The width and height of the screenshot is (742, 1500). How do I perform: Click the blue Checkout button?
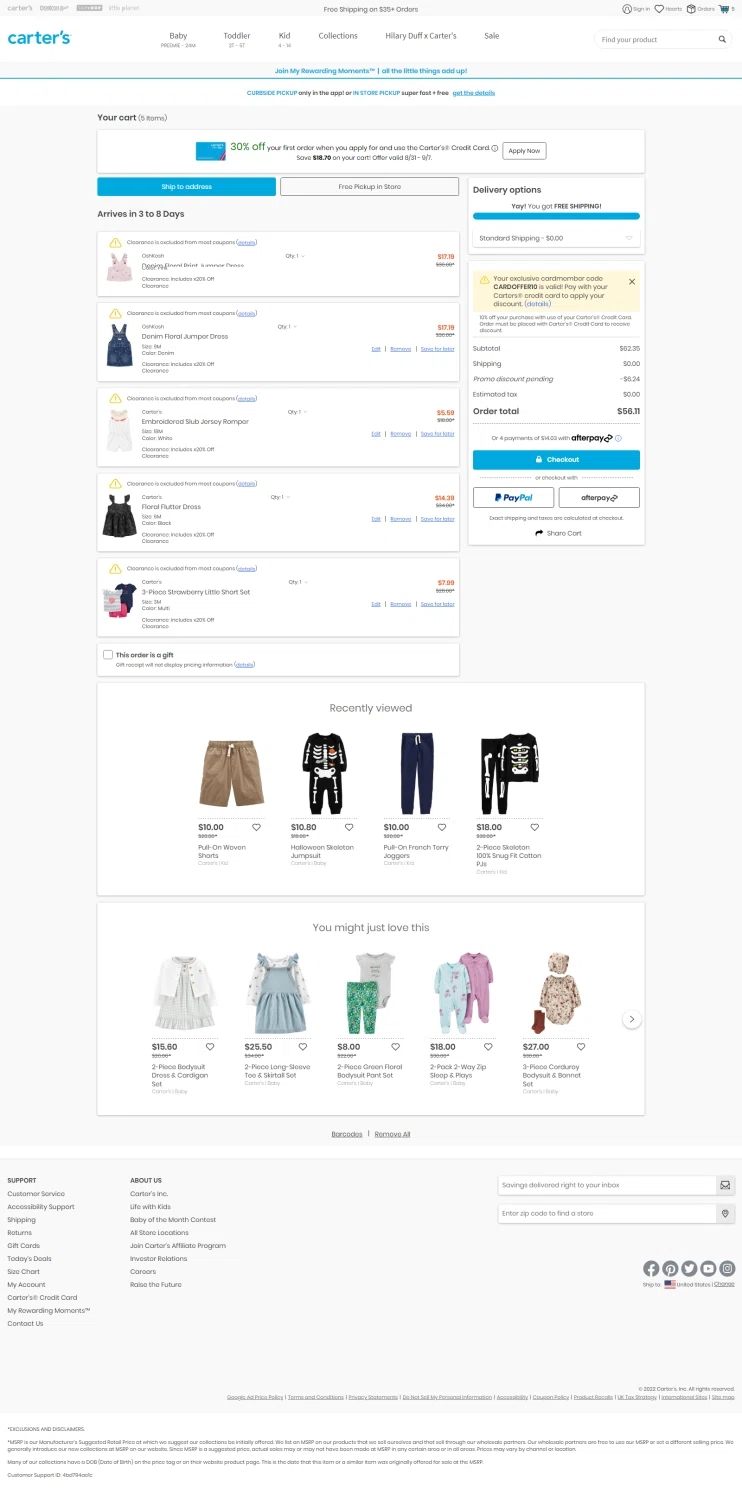pos(556,460)
